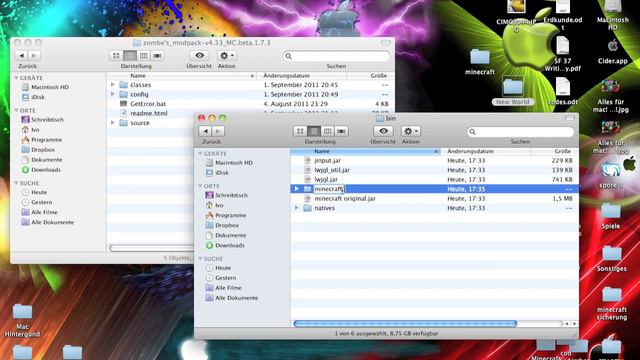Image resolution: width=640 pixels, height=360 pixels.
Task: Open Dokumente in bin sidebar
Action: pos(231,235)
